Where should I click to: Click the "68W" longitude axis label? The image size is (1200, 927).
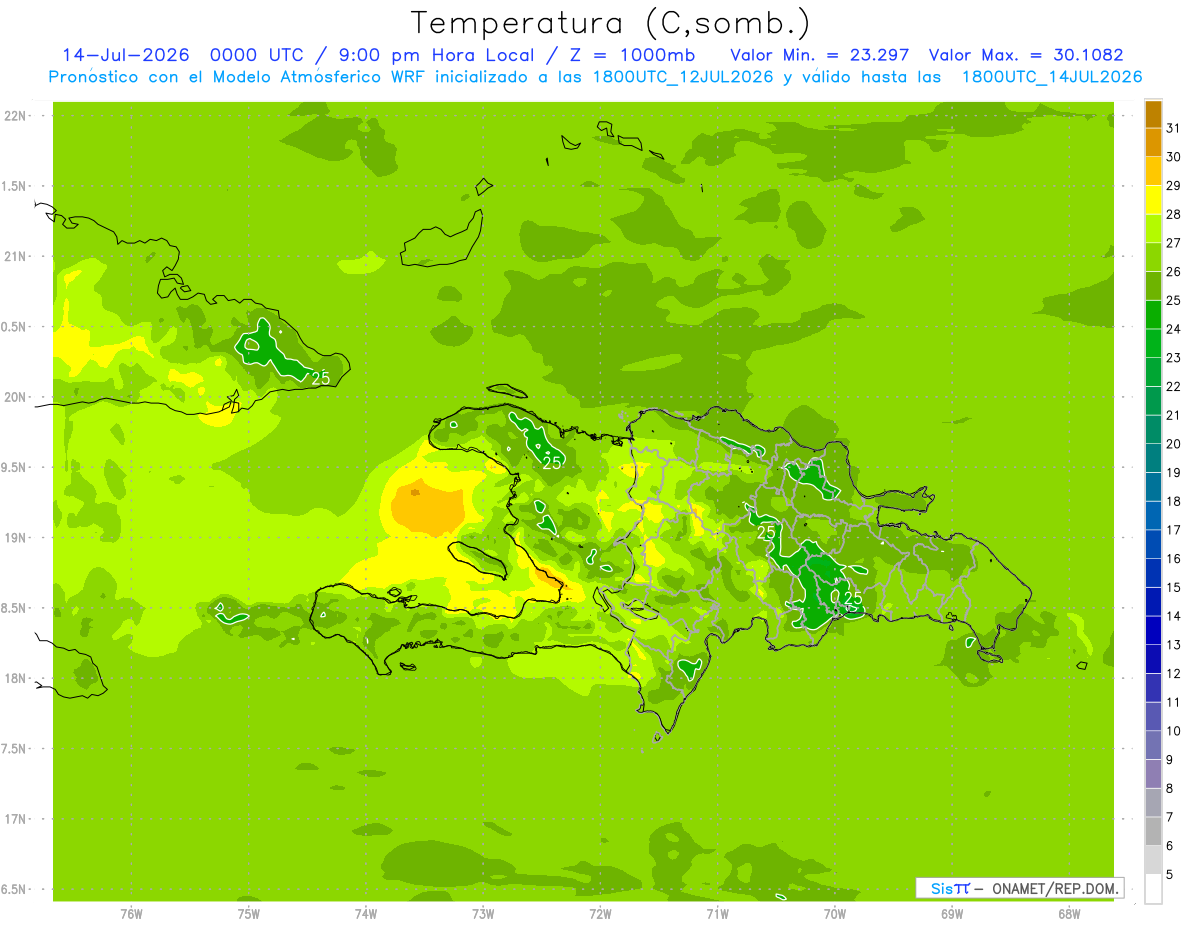(x=1069, y=914)
